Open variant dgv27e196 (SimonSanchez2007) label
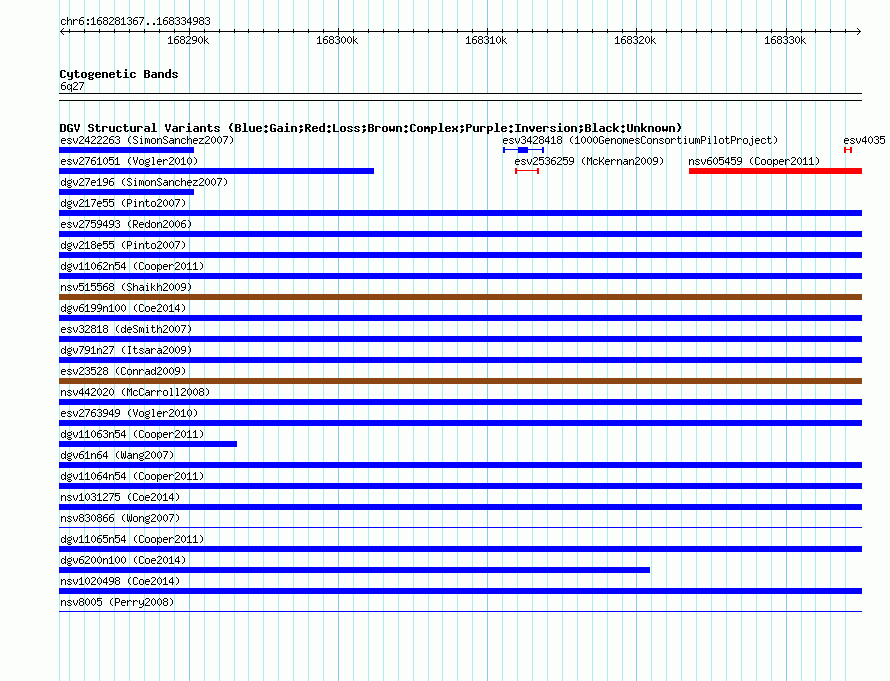Image resolution: width=890 pixels, height=681 pixels. [144, 182]
